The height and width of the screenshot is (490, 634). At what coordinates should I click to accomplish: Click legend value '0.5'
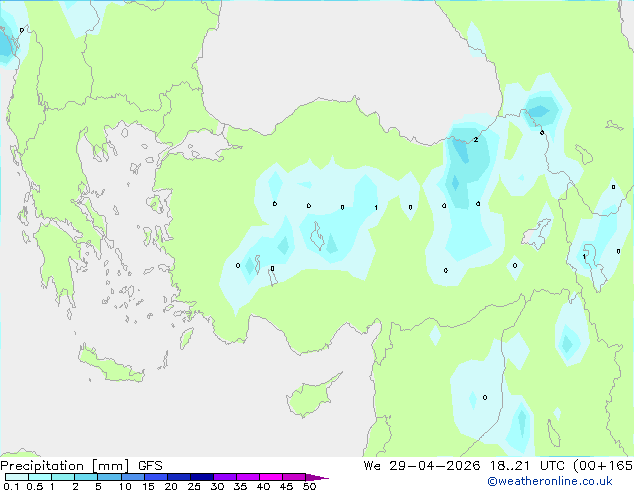(34, 486)
